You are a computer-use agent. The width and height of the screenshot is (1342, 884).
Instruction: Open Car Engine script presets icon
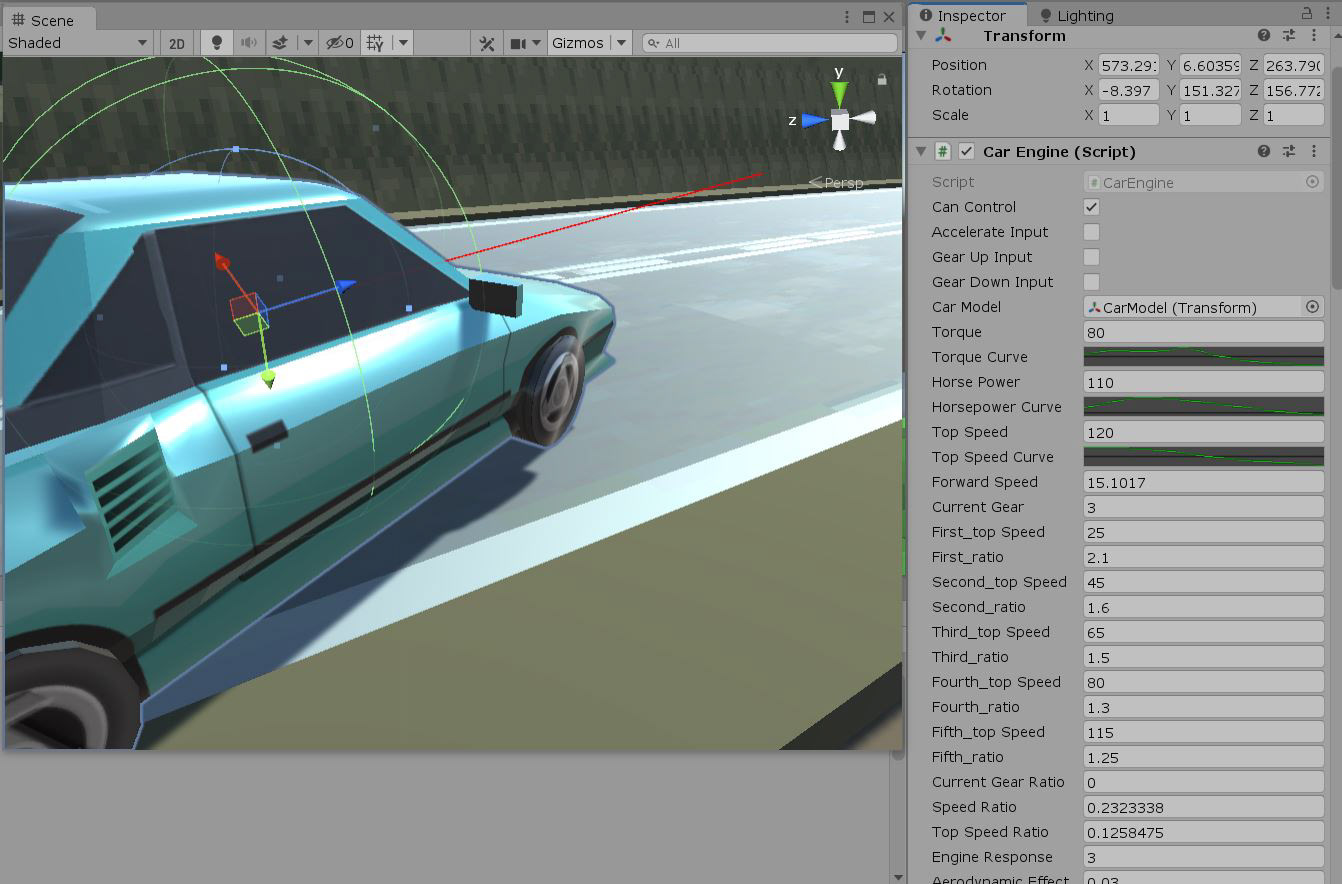(1289, 151)
